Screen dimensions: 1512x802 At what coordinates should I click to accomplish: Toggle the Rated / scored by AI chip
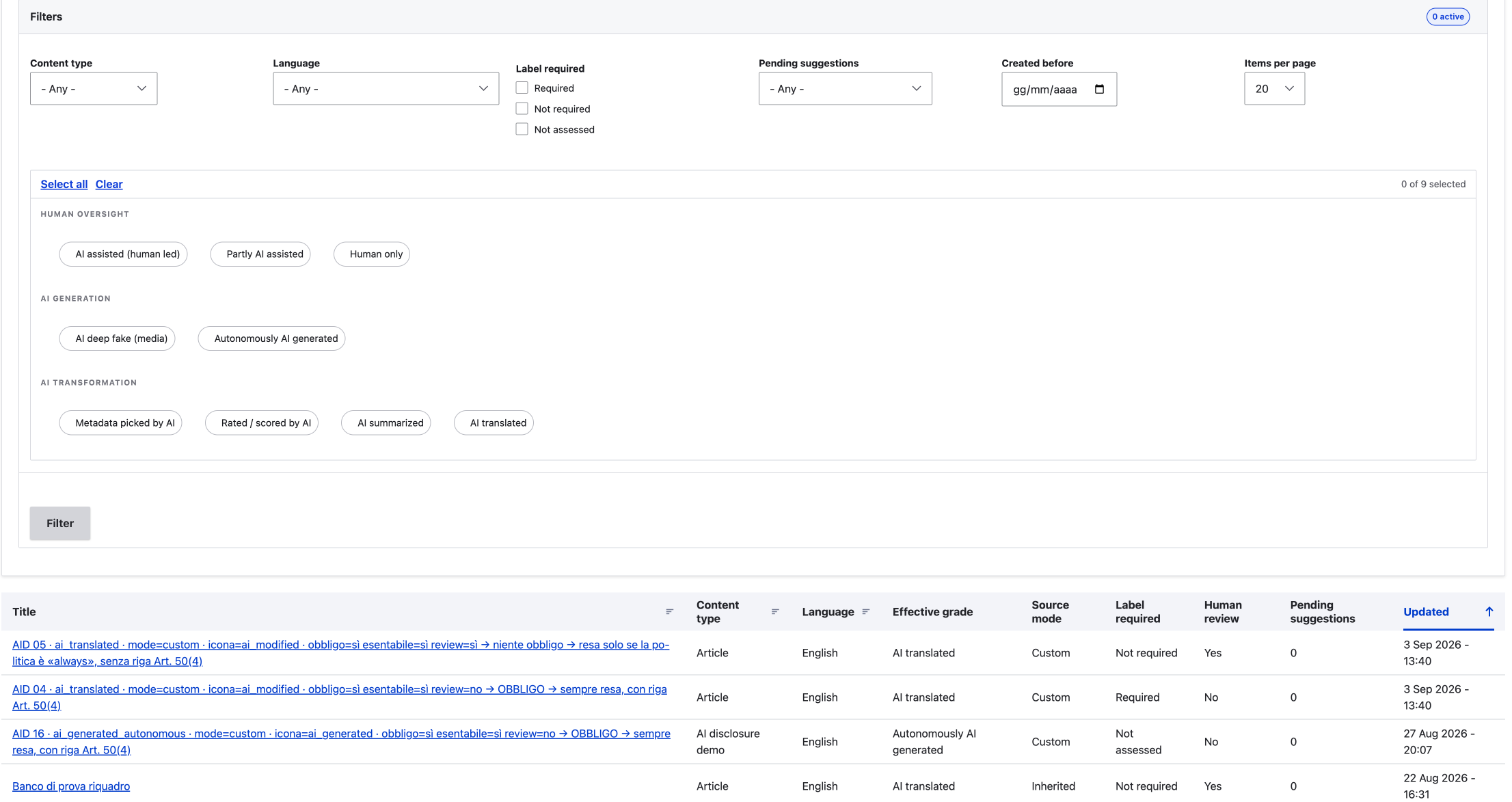coord(262,423)
